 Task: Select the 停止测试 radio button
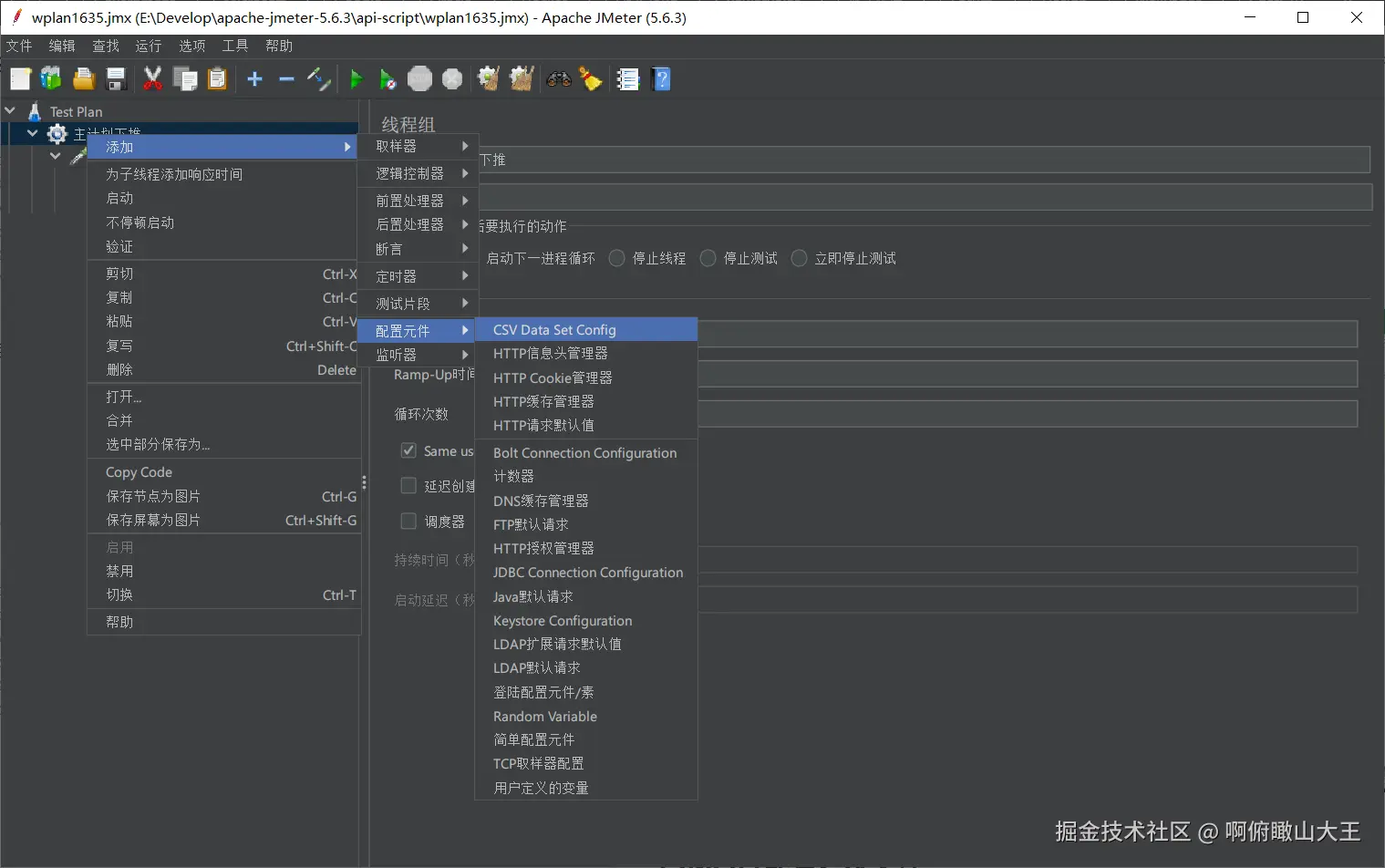pyautogui.click(x=708, y=258)
